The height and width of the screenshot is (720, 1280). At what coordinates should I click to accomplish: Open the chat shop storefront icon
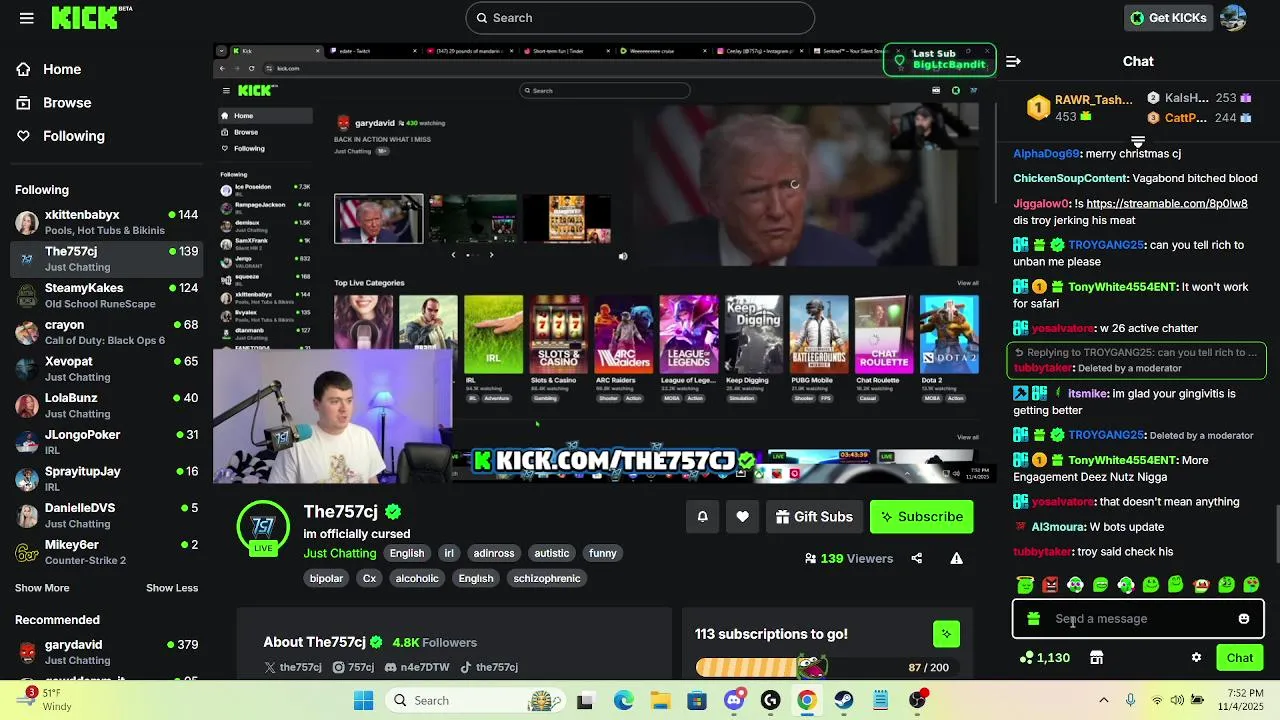coord(1096,658)
